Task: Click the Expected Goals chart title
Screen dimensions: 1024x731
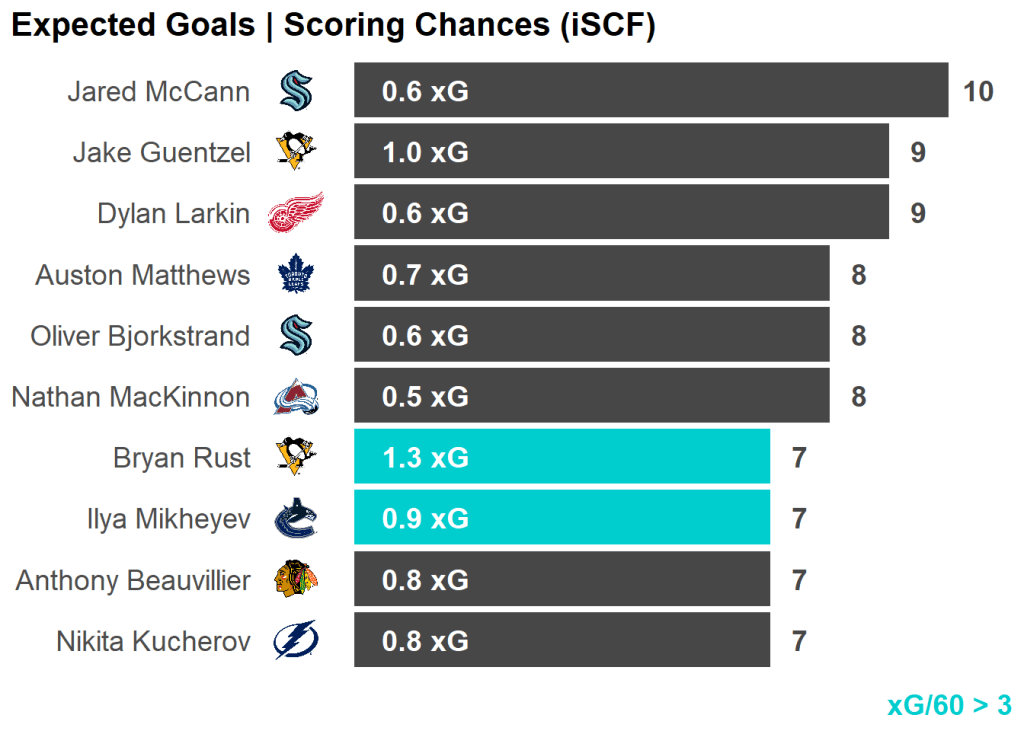Action: tap(333, 26)
